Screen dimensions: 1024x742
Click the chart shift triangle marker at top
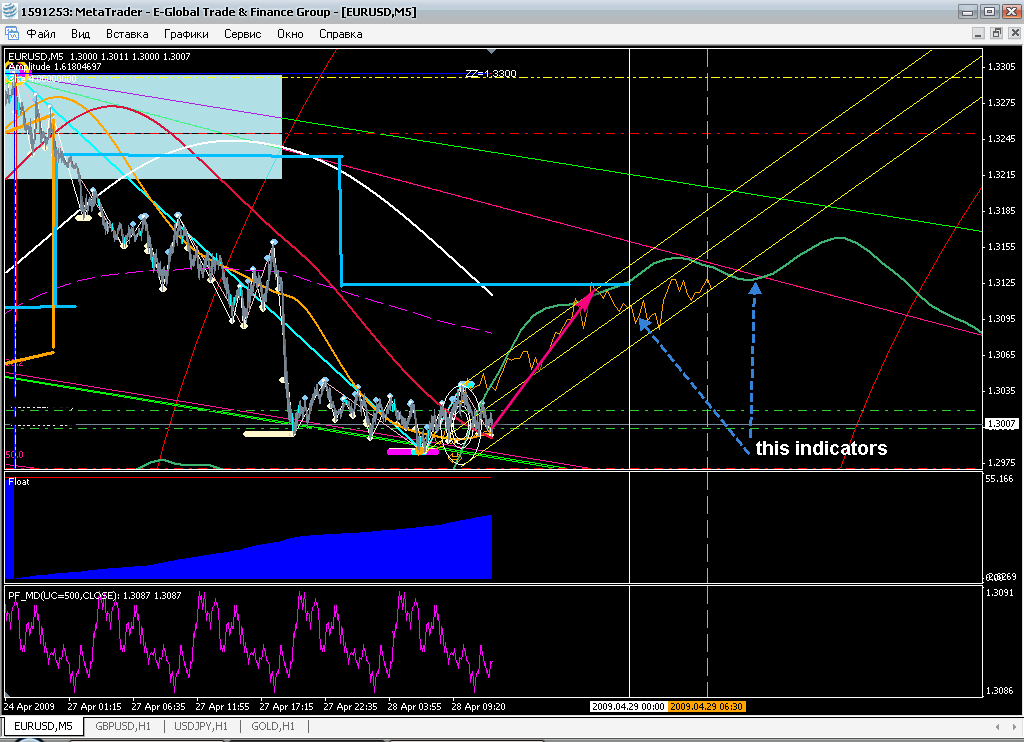tap(492, 51)
